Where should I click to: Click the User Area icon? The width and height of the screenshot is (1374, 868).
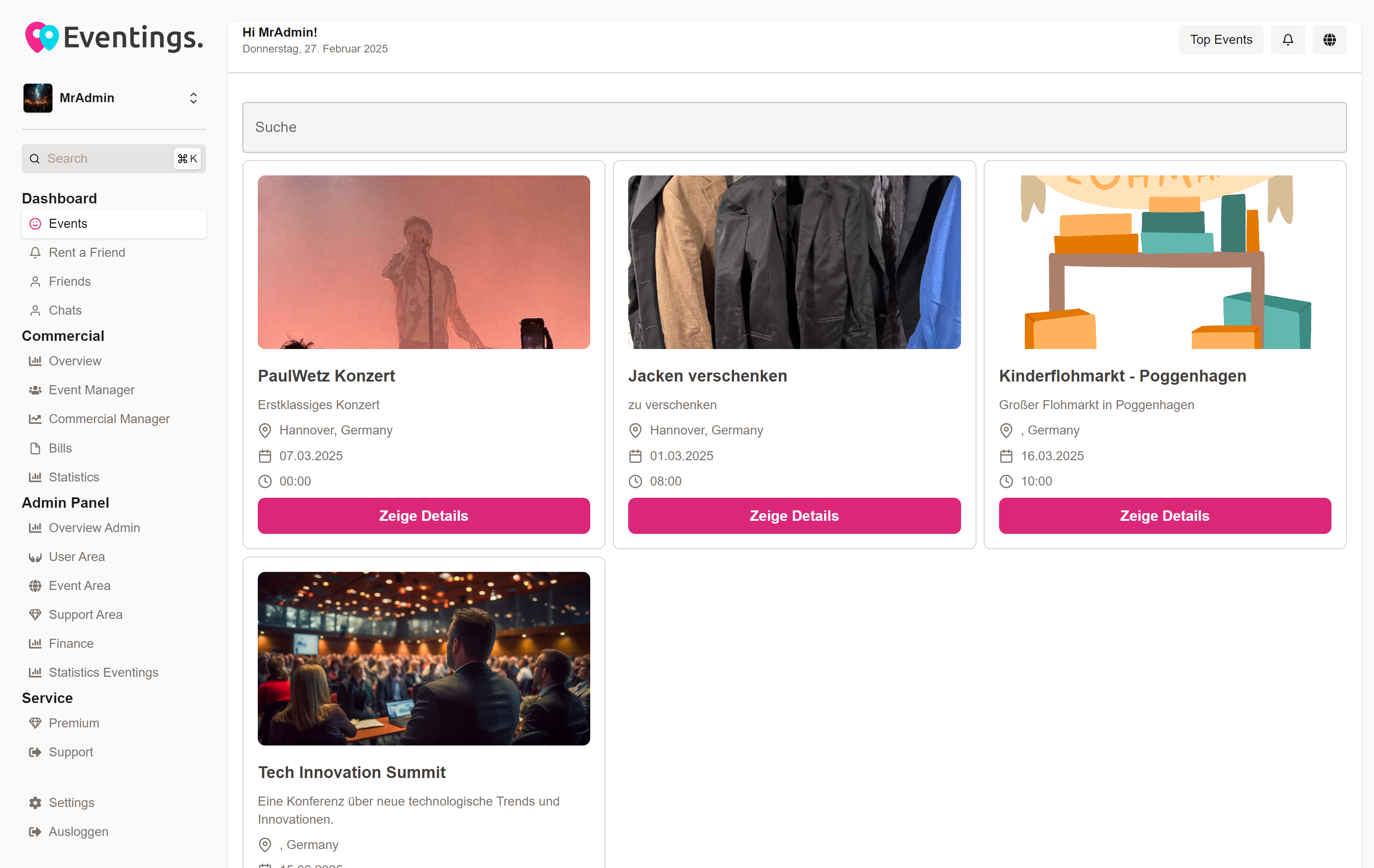(x=35, y=557)
